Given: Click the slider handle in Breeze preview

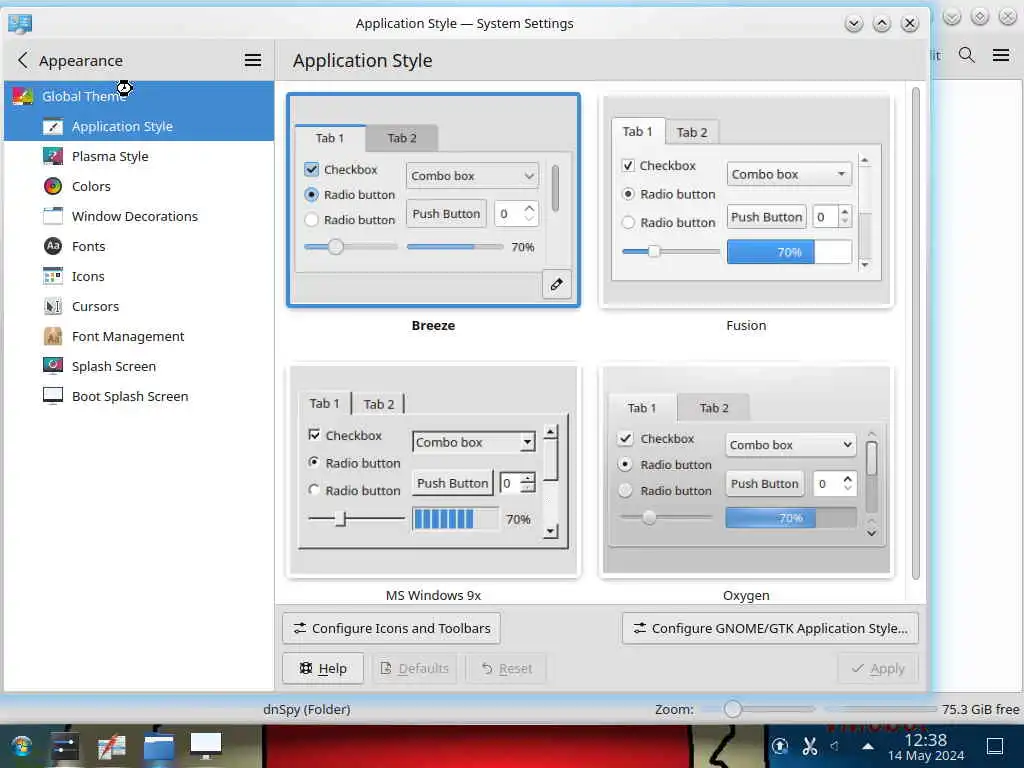Looking at the screenshot, I should [336, 247].
